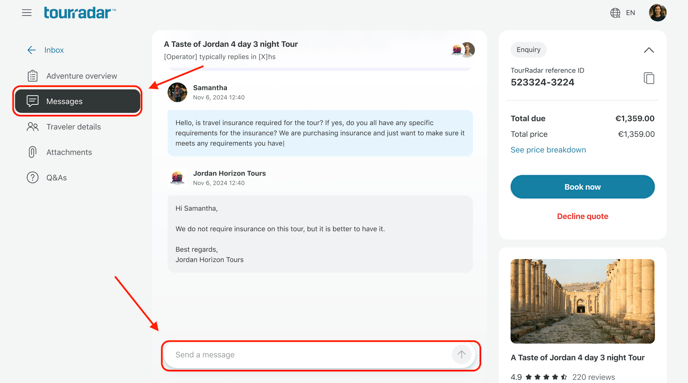688x383 pixels.
Task: Click the star rating under the tour
Action: [x=546, y=377]
